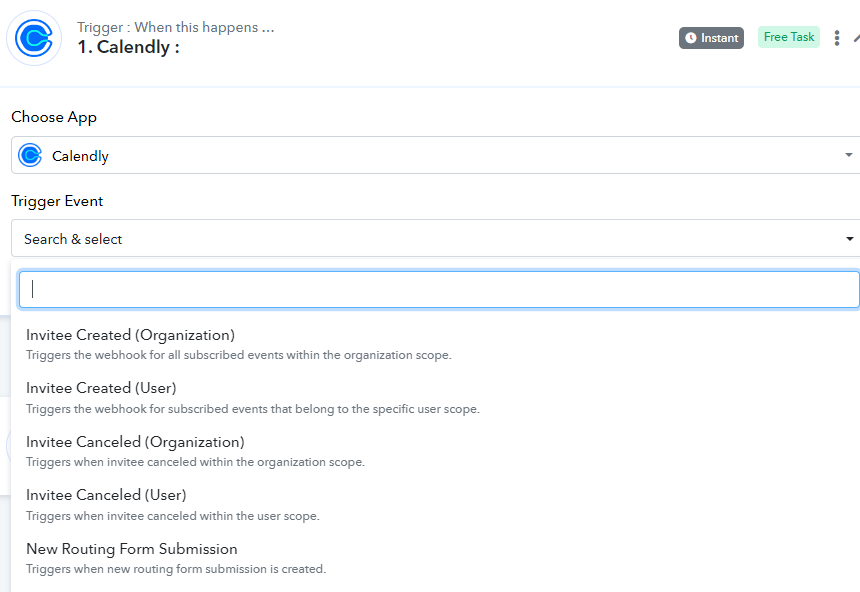
Task: Click the Free Task badge
Action: pos(789,37)
